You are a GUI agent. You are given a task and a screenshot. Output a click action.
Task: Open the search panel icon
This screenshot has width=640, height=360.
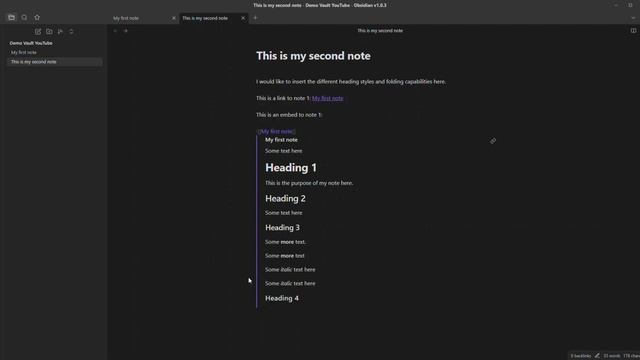[x=24, y=18]
